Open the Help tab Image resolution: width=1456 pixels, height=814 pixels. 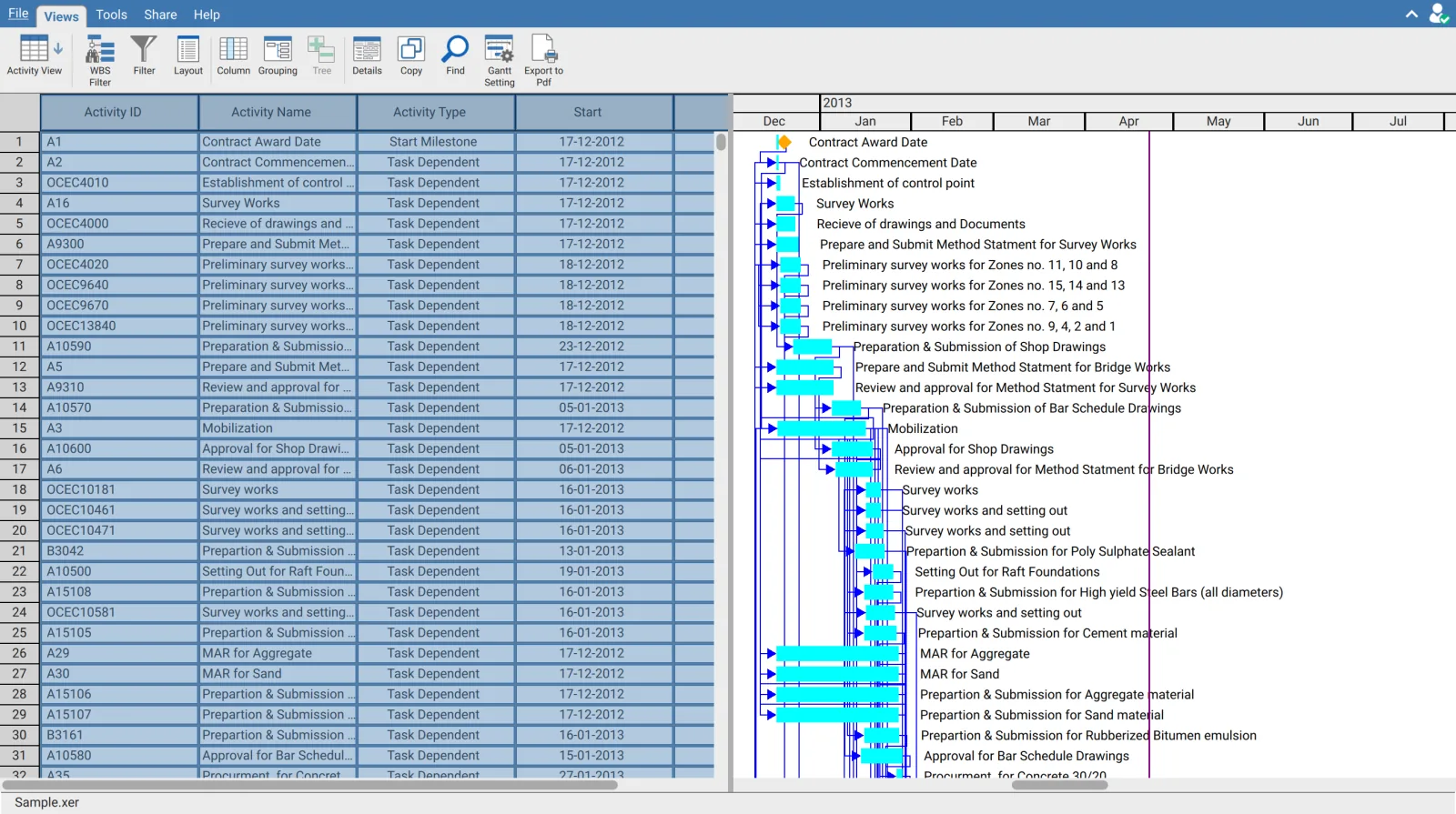pos(207,15)
